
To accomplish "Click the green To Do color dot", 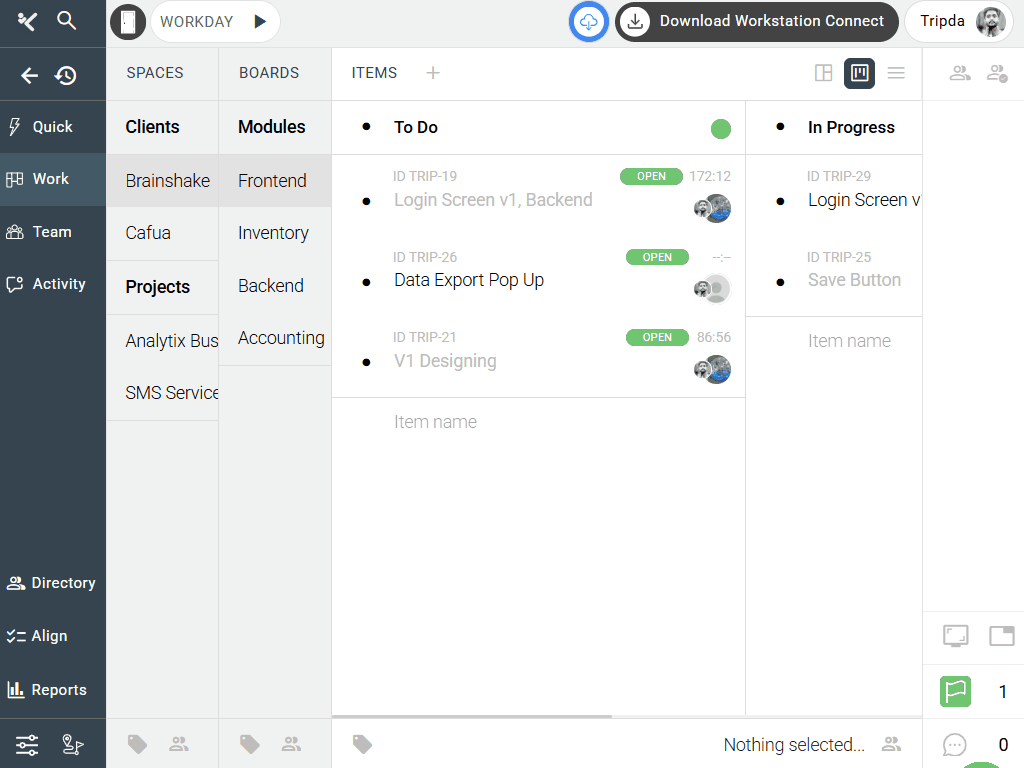I will coord(720,128).
